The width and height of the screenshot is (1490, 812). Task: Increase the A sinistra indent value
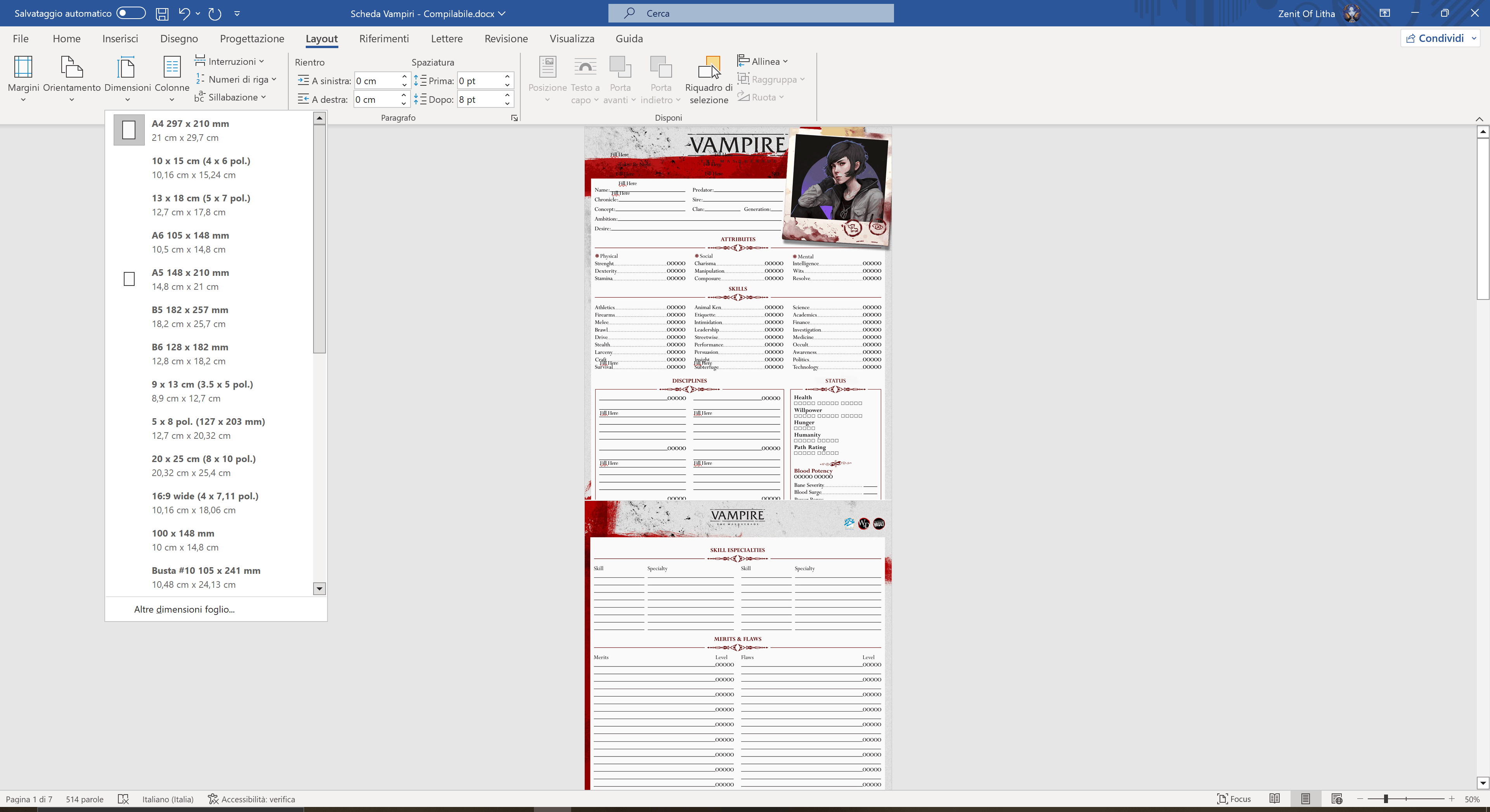pyautogui.click(x=404, y=76)
